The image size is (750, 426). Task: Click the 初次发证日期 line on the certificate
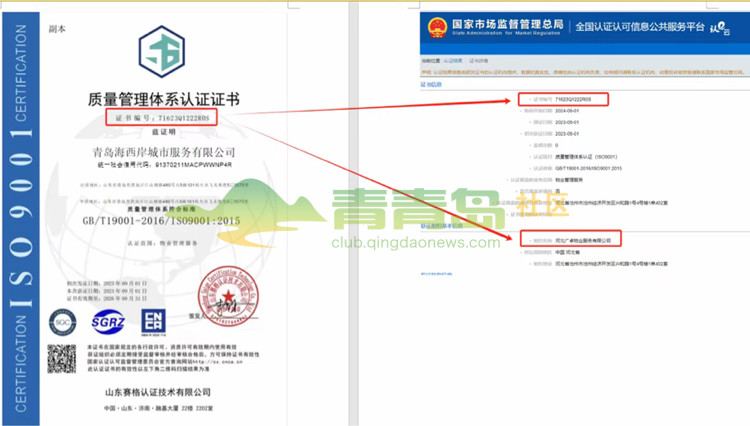tap(107, 284)
